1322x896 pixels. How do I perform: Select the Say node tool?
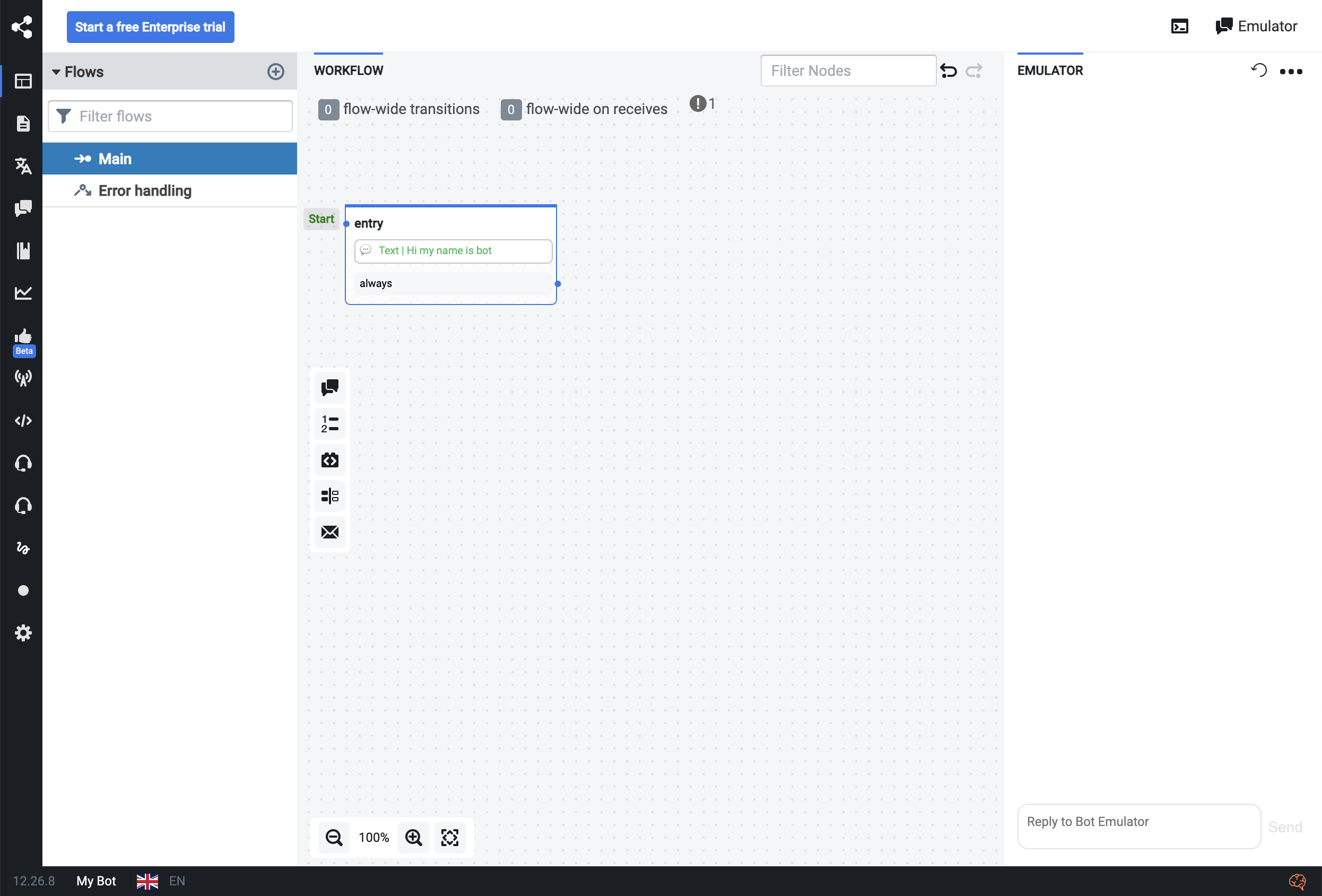(x=330, y=387)
